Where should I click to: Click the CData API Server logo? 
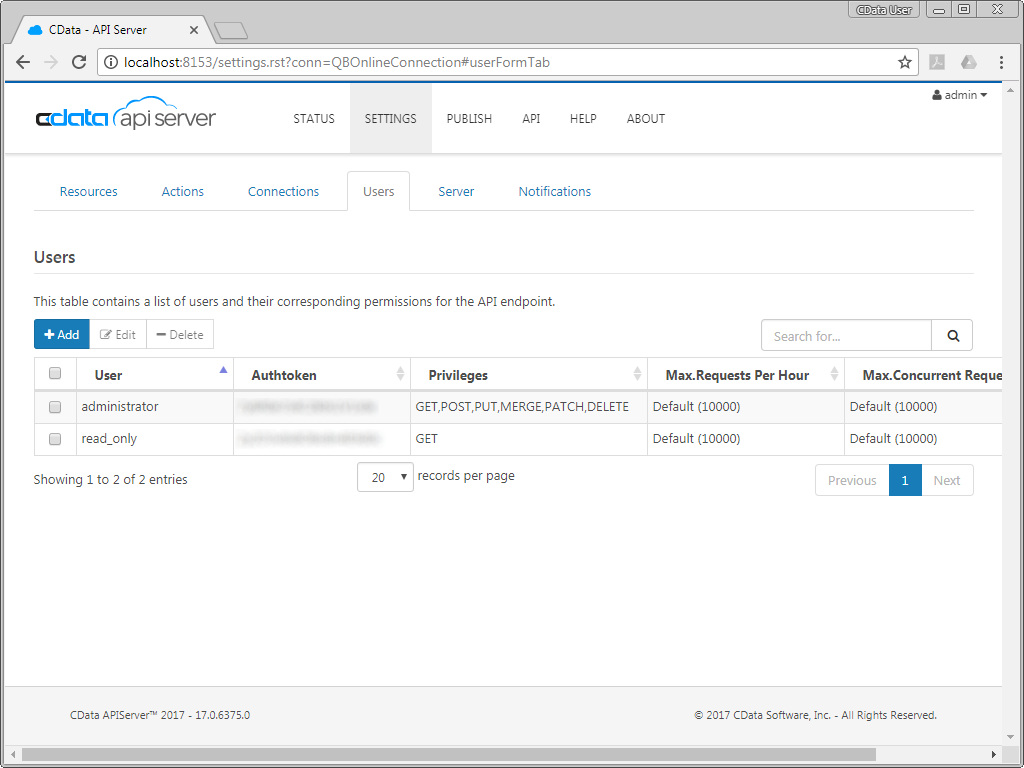[126, 117]
